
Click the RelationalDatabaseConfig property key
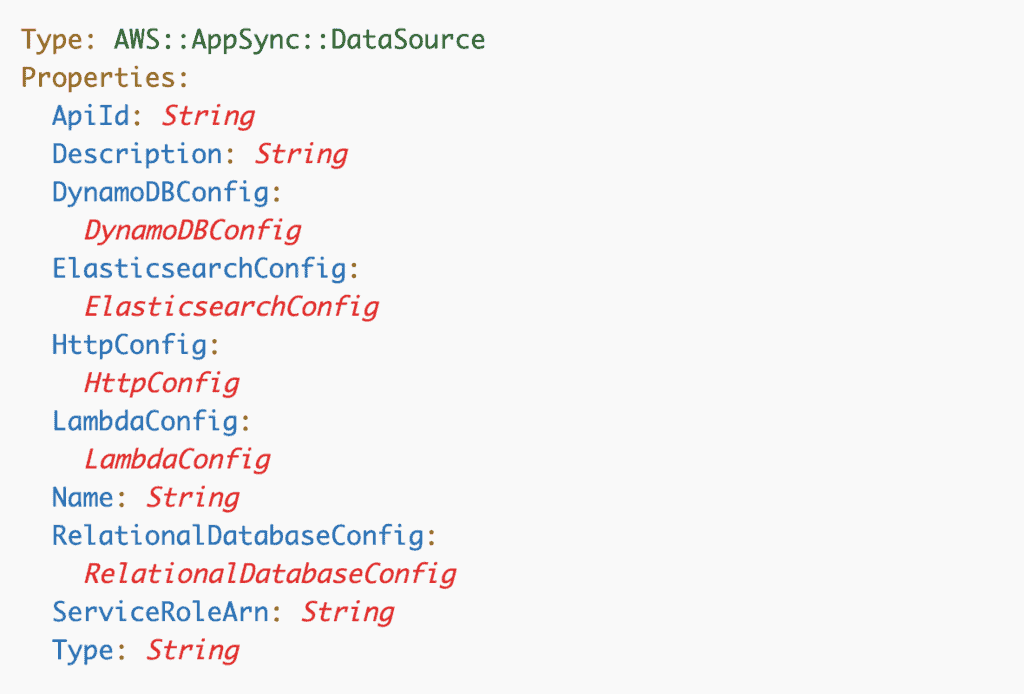(x=237, y=536)
